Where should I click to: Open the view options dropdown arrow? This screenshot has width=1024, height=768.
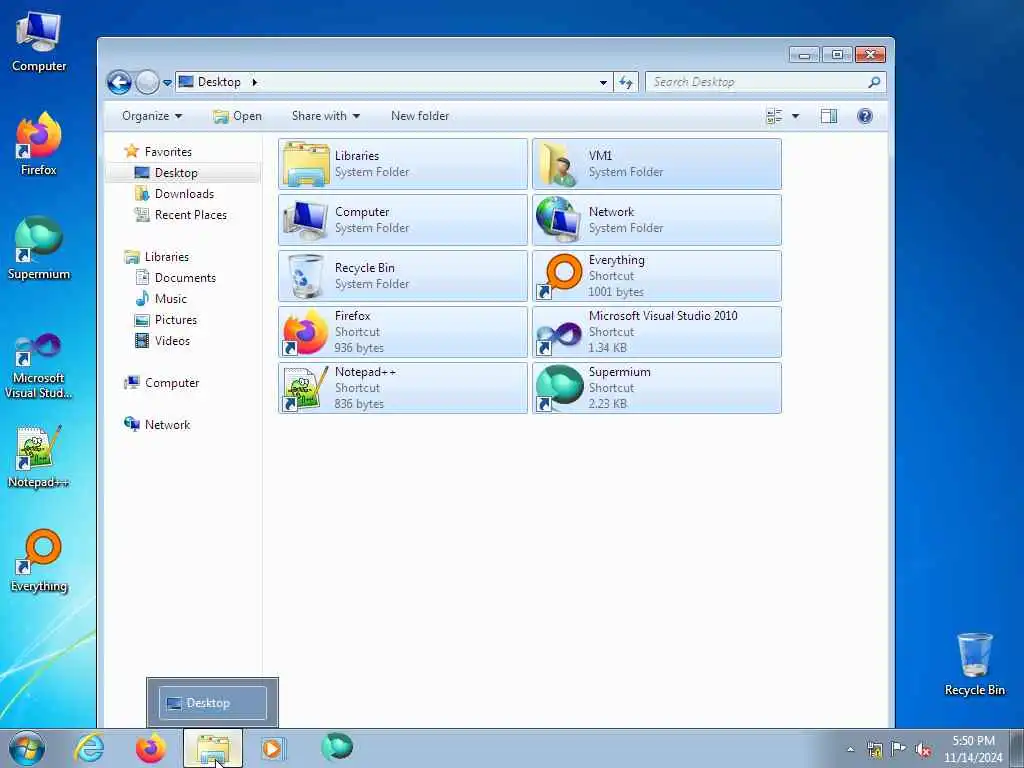(795, 116)
